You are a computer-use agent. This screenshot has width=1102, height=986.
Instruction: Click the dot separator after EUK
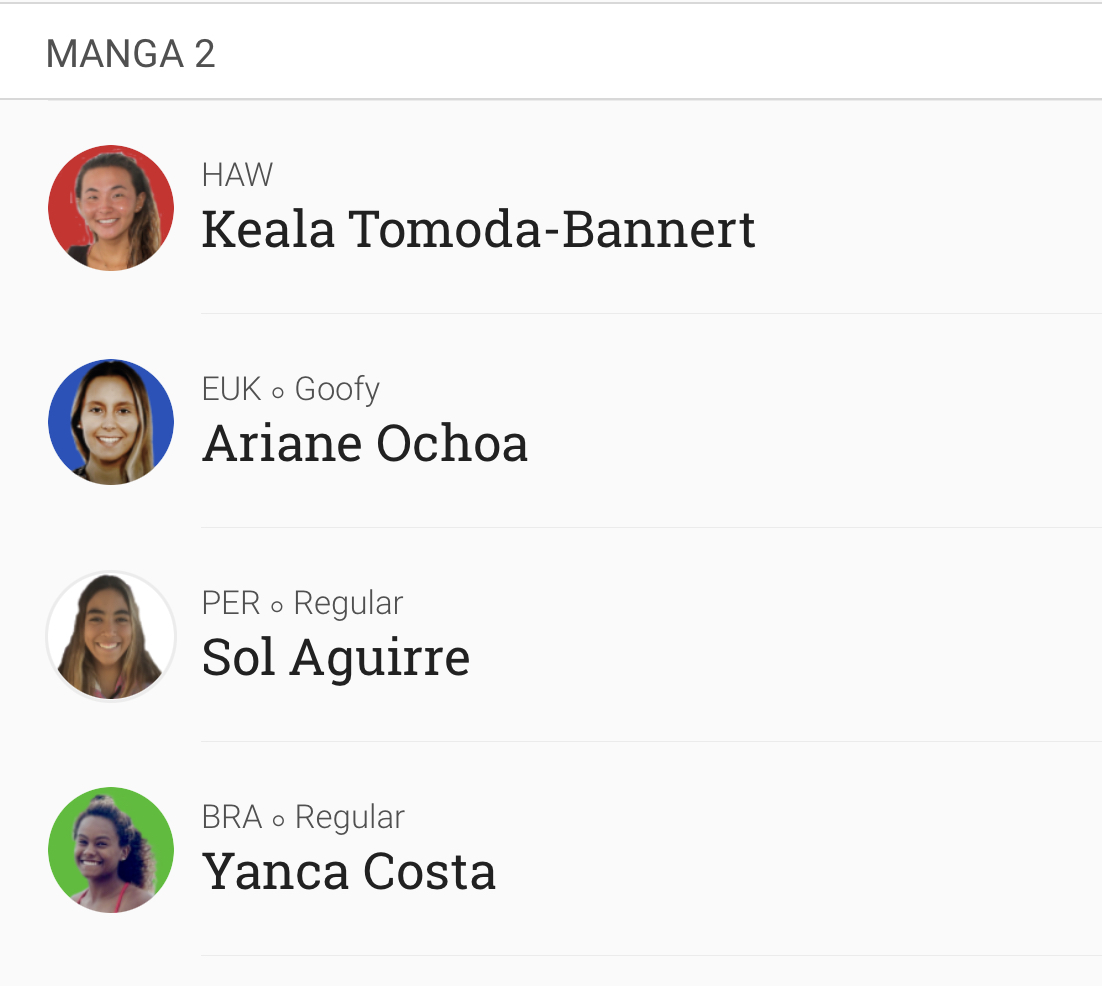click(278, 393)
